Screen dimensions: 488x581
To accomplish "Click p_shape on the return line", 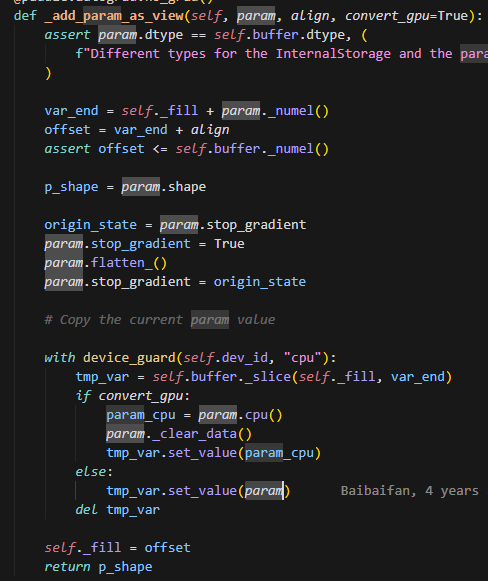I will tap(125, 567).
